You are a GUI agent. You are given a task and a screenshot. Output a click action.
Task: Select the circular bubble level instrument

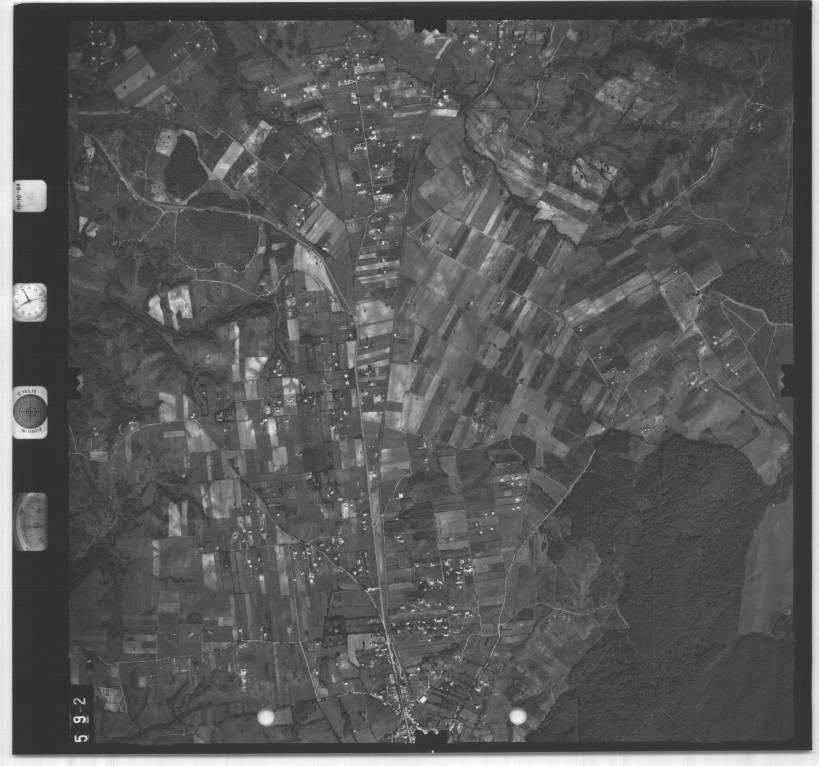coord(30,411)
